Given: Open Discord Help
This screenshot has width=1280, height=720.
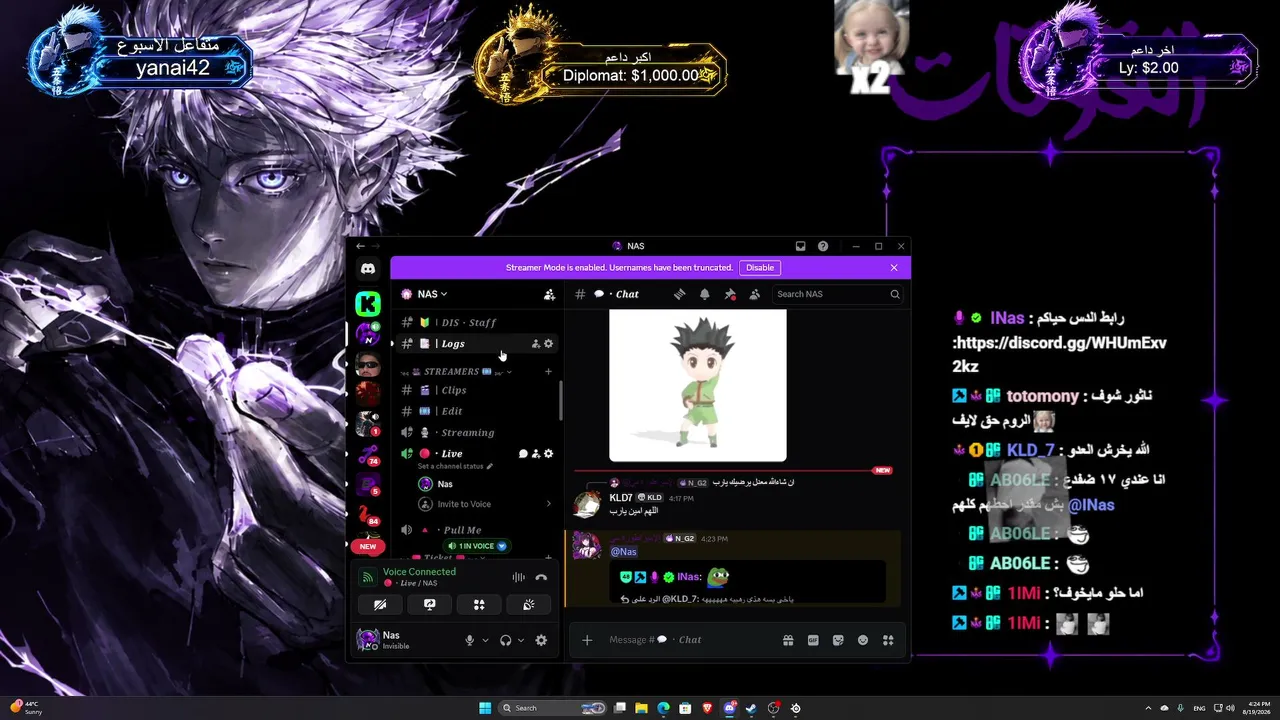Looking at the screenshot, I should [823, 246].
